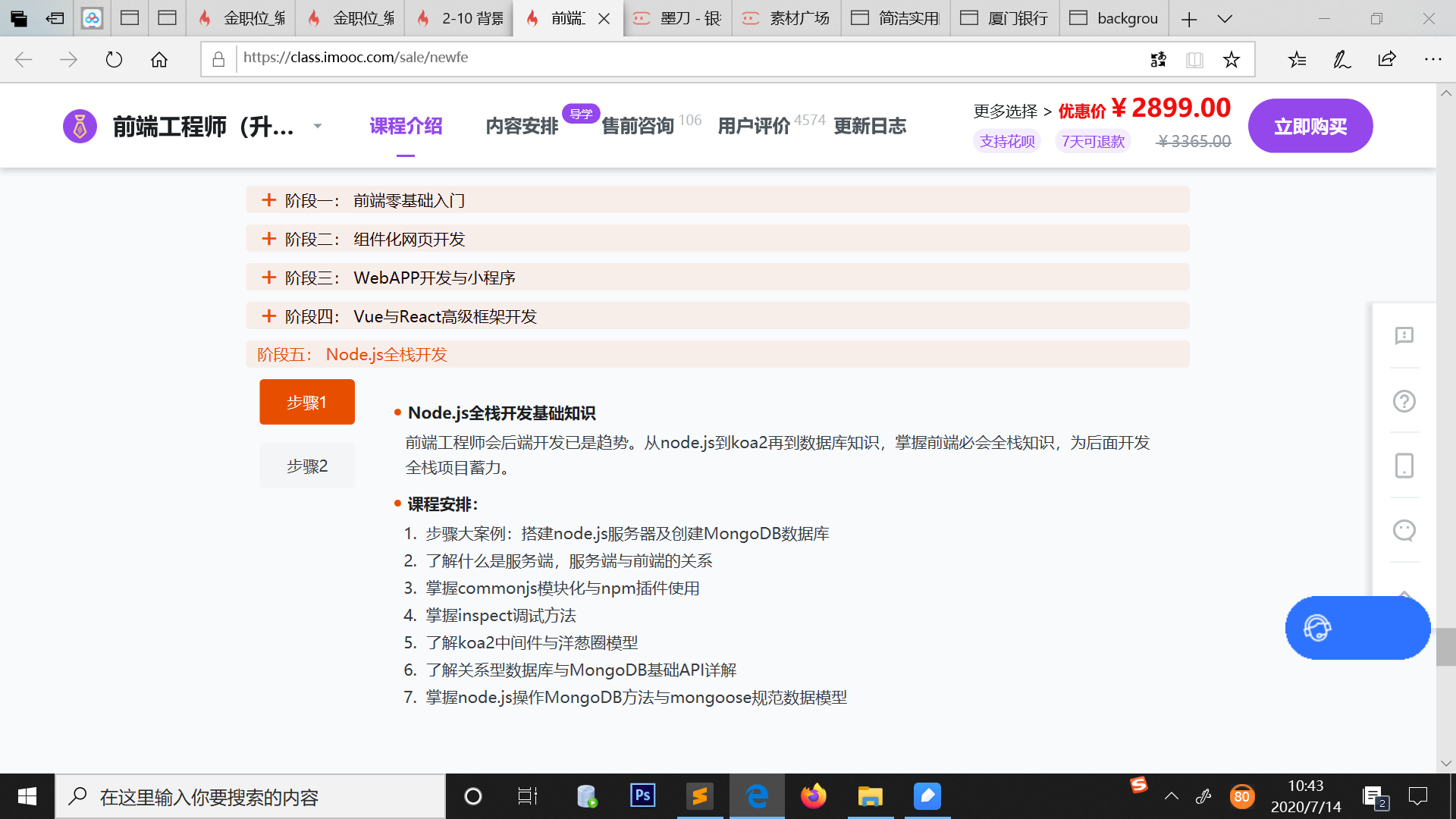Collapse 阶段五 Node.js全栈开发 header
Viewport: 1456px width, 819px height.
point(717,354)
